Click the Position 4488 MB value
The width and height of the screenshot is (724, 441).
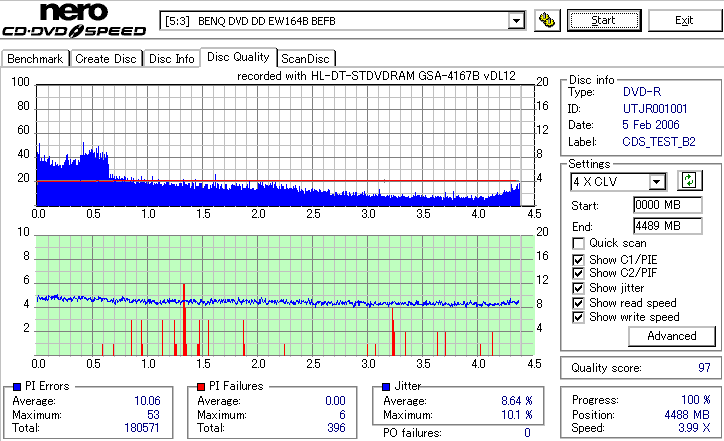tap(687, 415)
